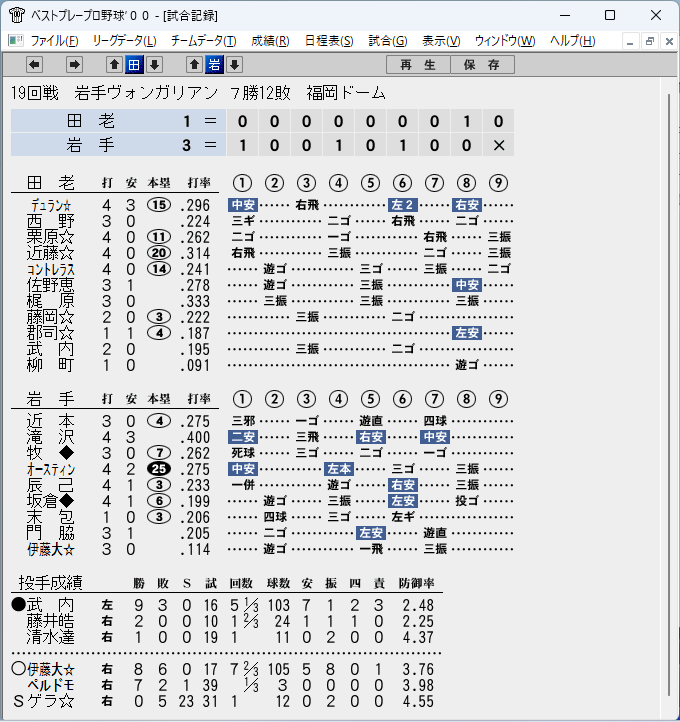680x722 pixels.
Task: Click document icon left of ファイル menu
Action: pyautogui.click(x=16, y=41)
